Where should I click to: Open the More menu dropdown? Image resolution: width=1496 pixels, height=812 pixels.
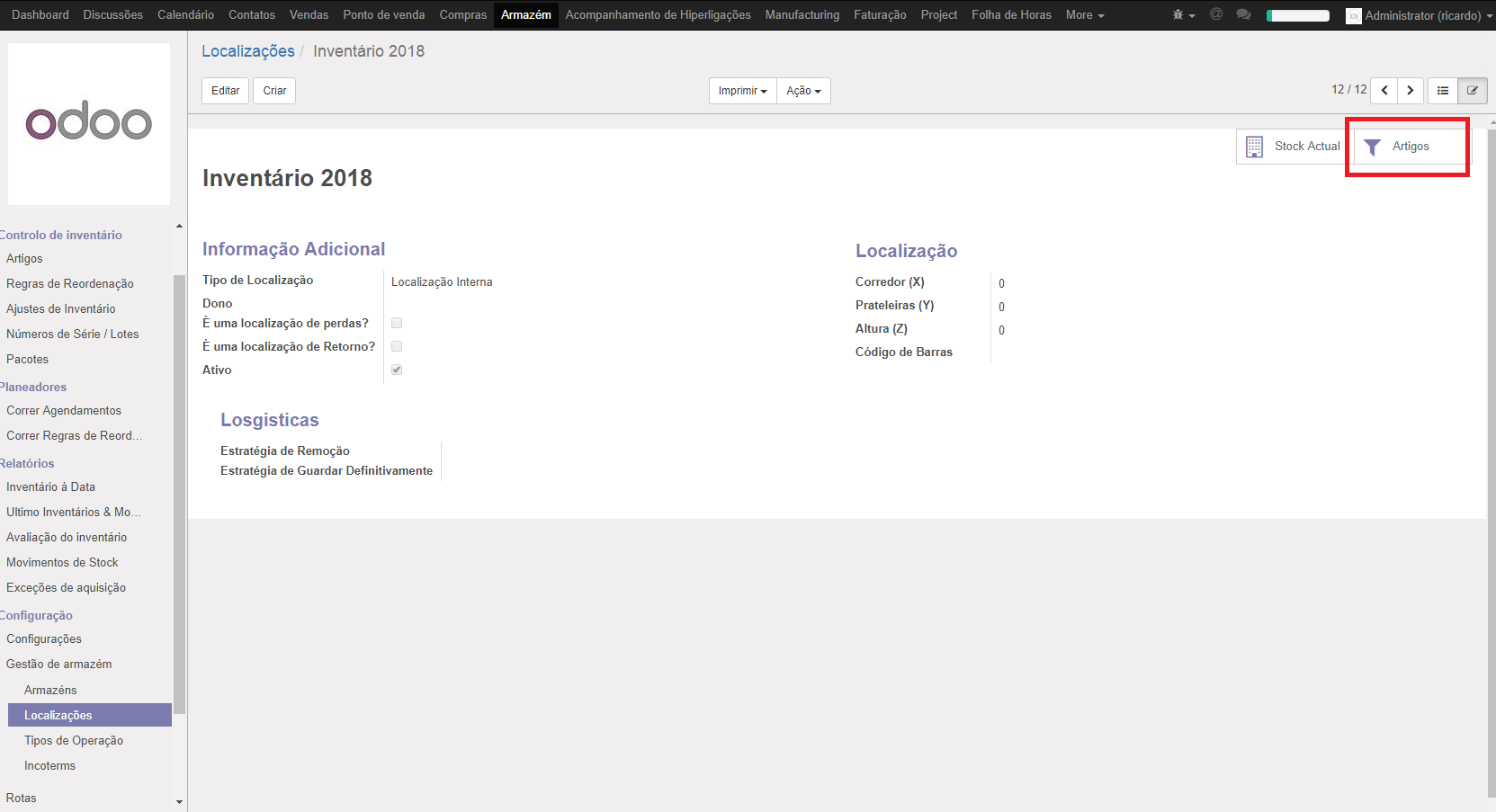1084,15
